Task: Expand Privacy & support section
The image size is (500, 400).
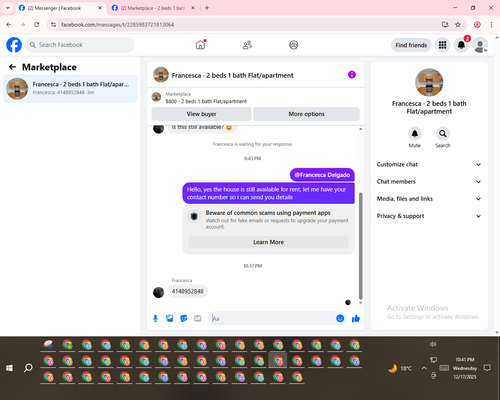Action: point(429,216)
